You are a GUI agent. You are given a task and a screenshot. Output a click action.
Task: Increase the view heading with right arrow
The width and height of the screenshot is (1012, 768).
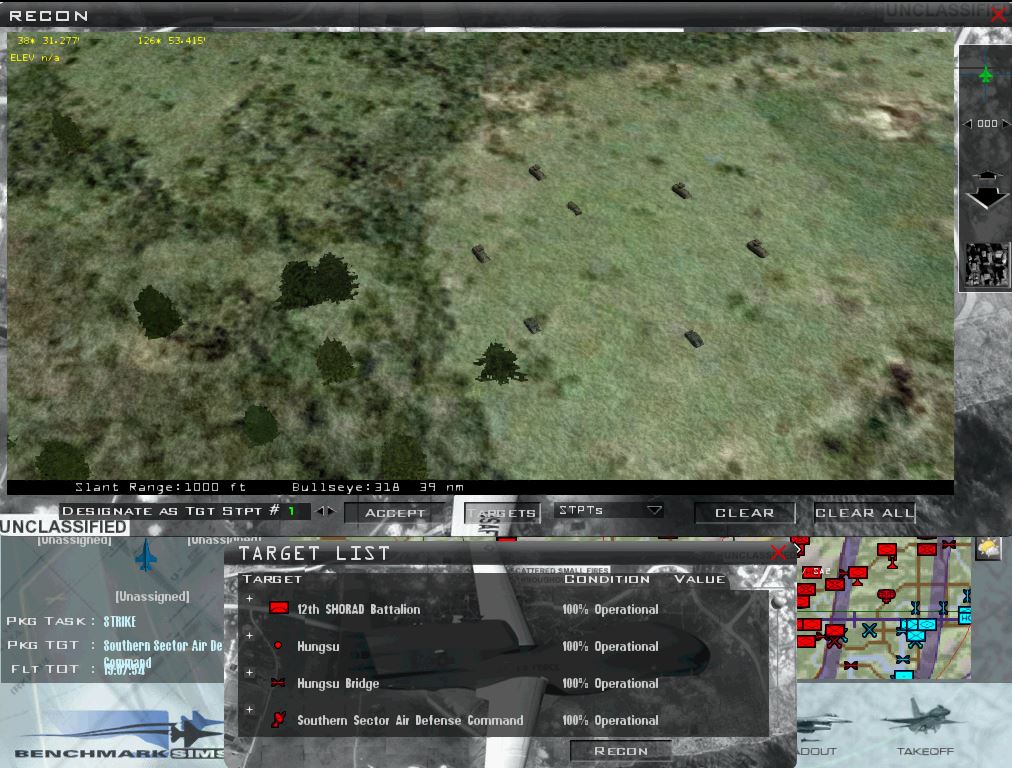[1006, 123]
